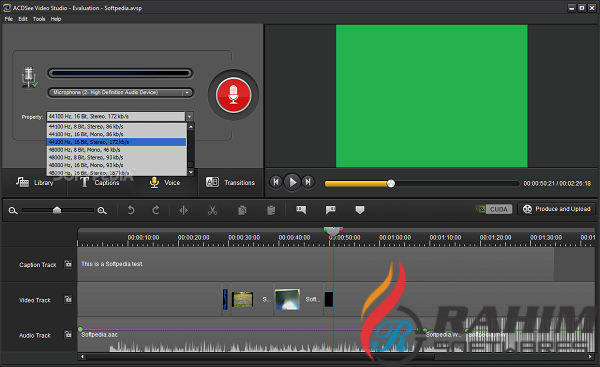Switch to the Captions tab
The width and height of the screenshot is (600, 367).
[99, 183]
